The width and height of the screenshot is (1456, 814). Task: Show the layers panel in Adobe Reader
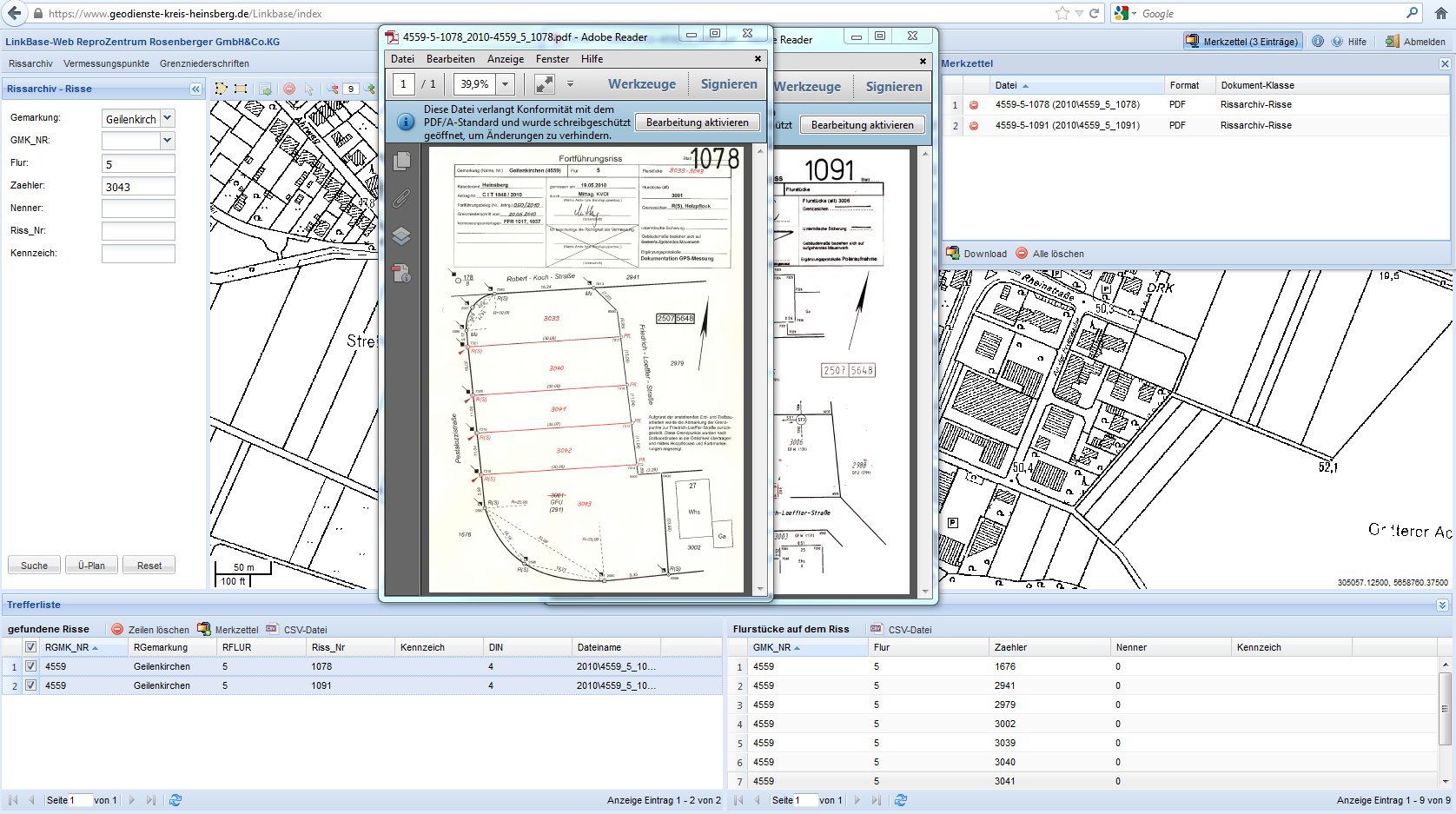(401, 236)
